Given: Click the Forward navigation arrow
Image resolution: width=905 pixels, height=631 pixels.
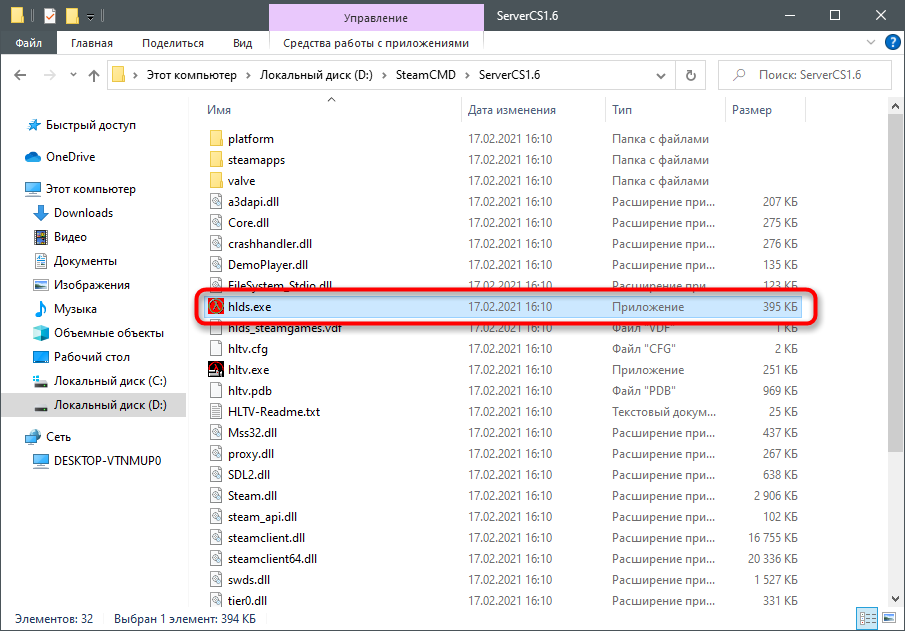Looking at the screenshot, I should click(x=50, y=75).
